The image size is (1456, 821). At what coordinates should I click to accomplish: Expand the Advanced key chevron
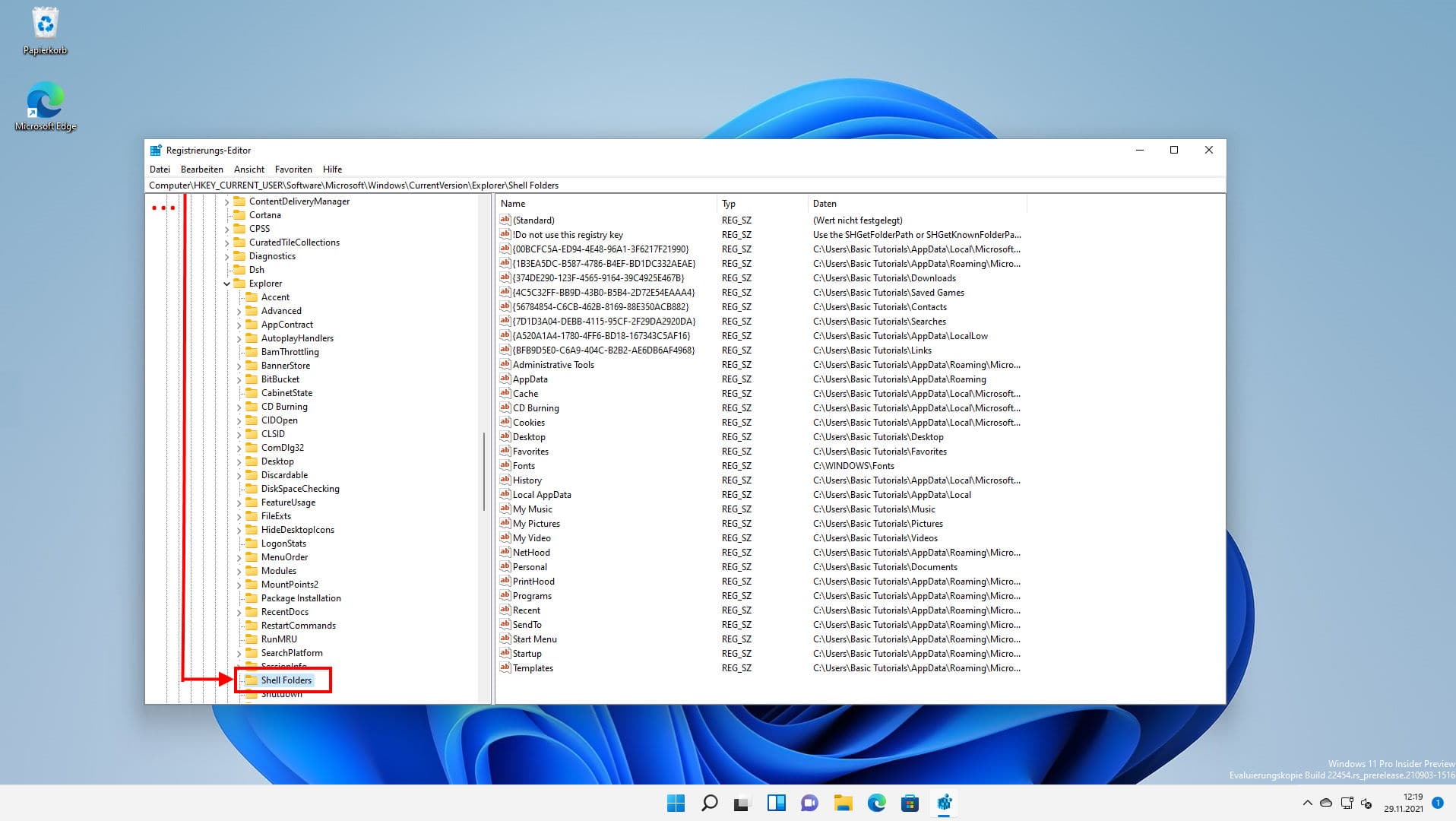click(239, 311)
